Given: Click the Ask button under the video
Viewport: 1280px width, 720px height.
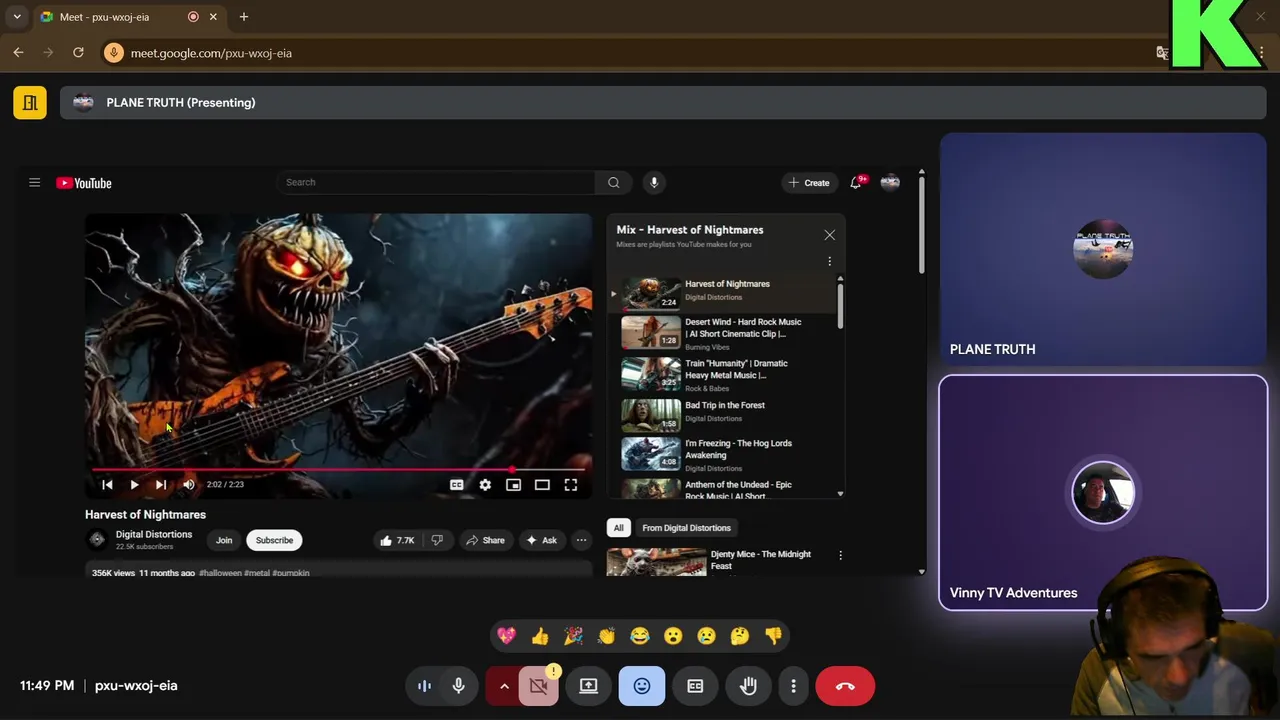Looking at the screenshot, I should [542, 540].
